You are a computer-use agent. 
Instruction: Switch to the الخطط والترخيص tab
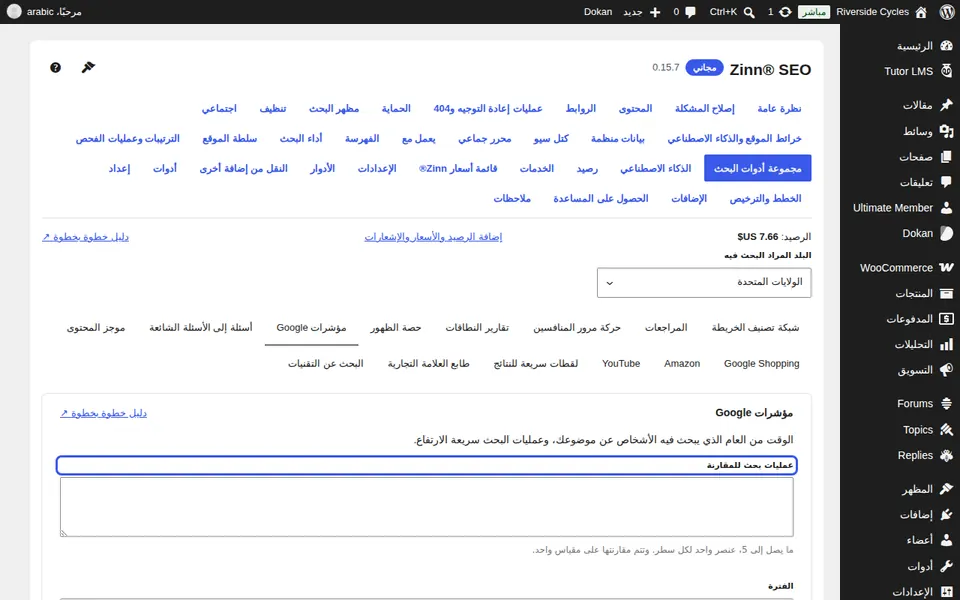(765, 198)
